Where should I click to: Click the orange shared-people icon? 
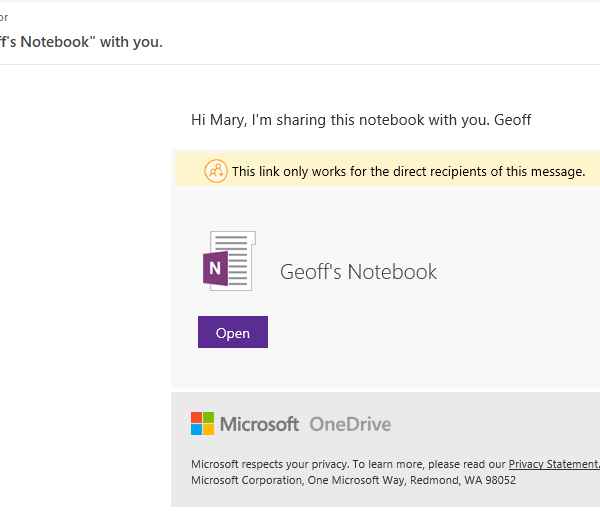tap(216, 171)
